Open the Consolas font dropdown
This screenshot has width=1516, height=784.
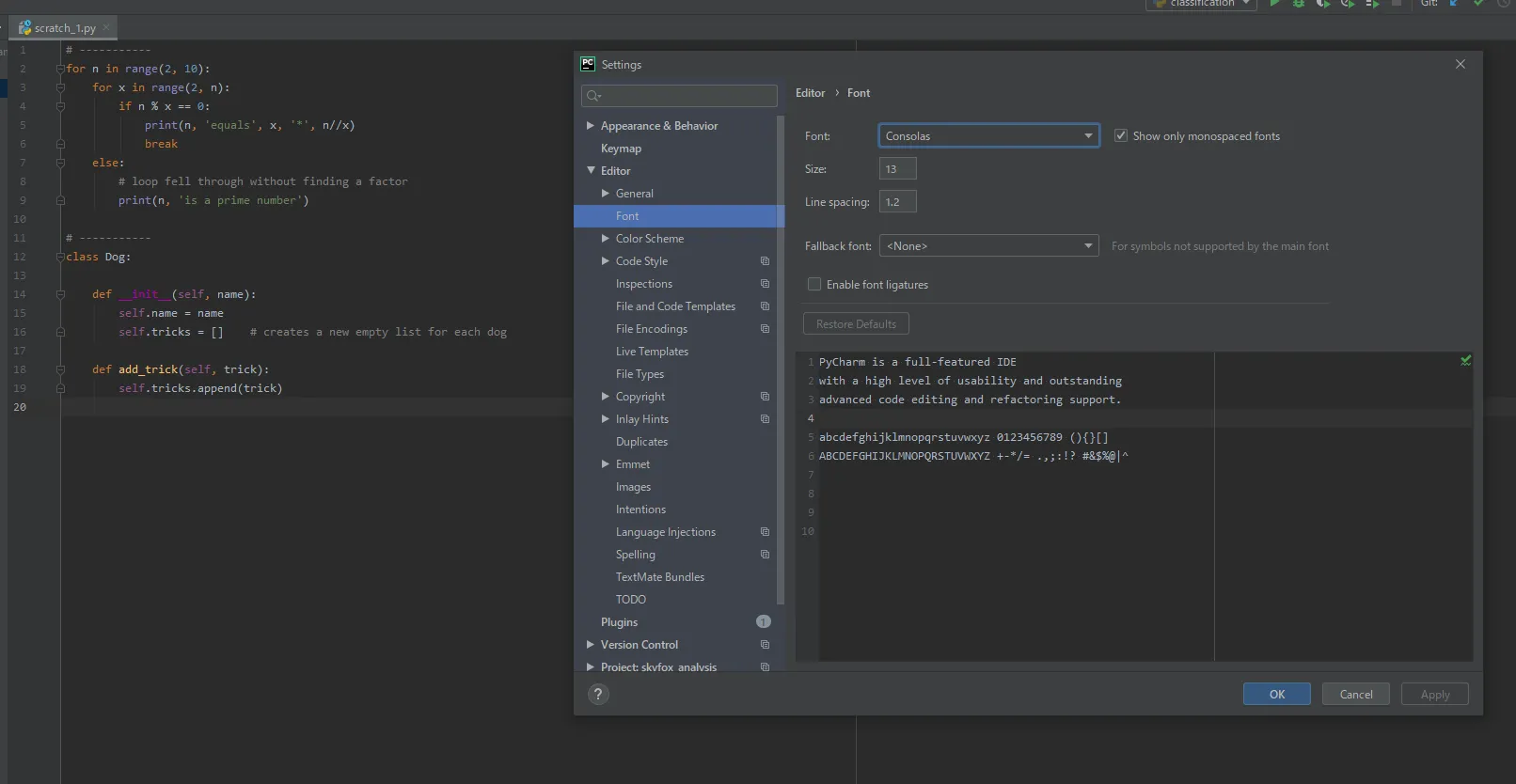click(988, 136)
